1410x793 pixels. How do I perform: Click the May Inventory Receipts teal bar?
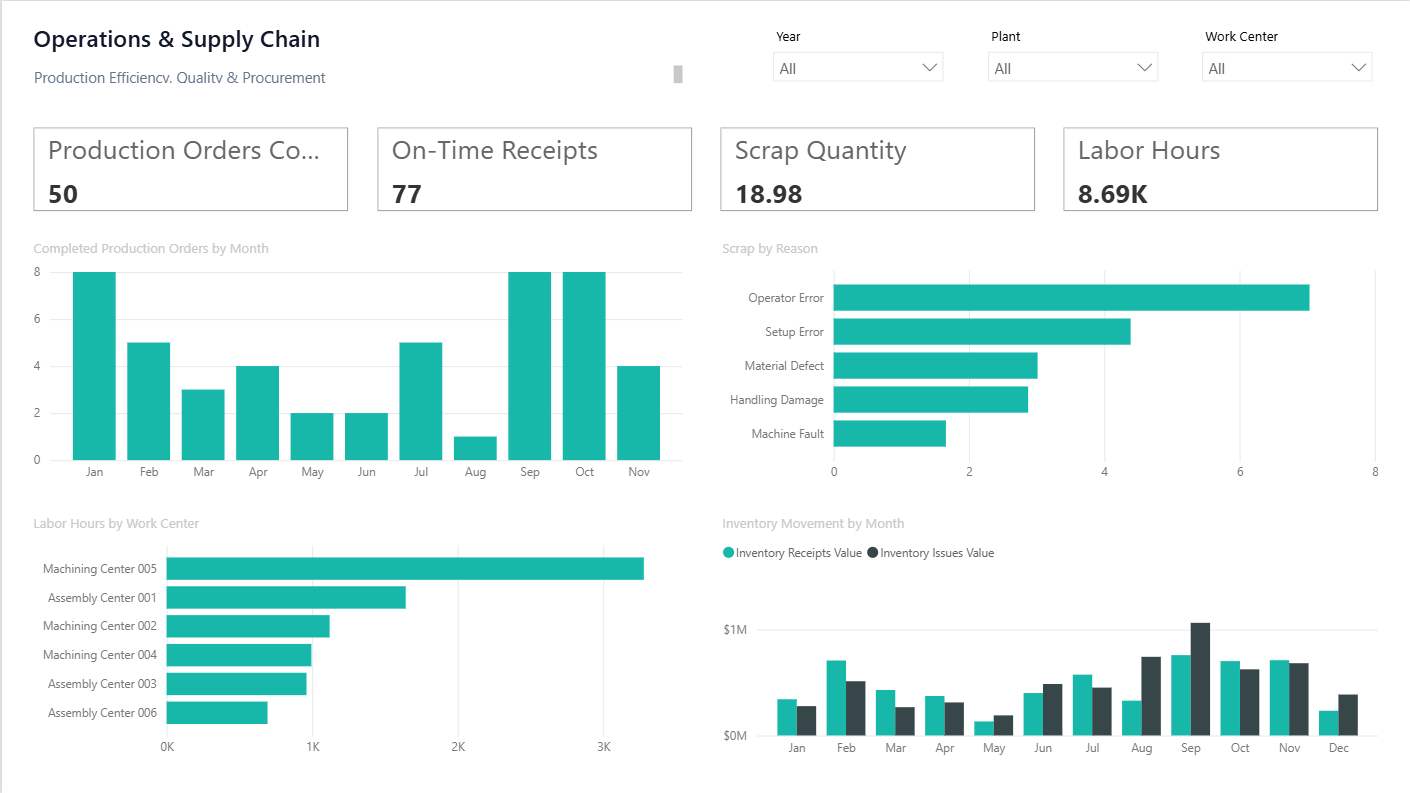(x=984, y=728)
